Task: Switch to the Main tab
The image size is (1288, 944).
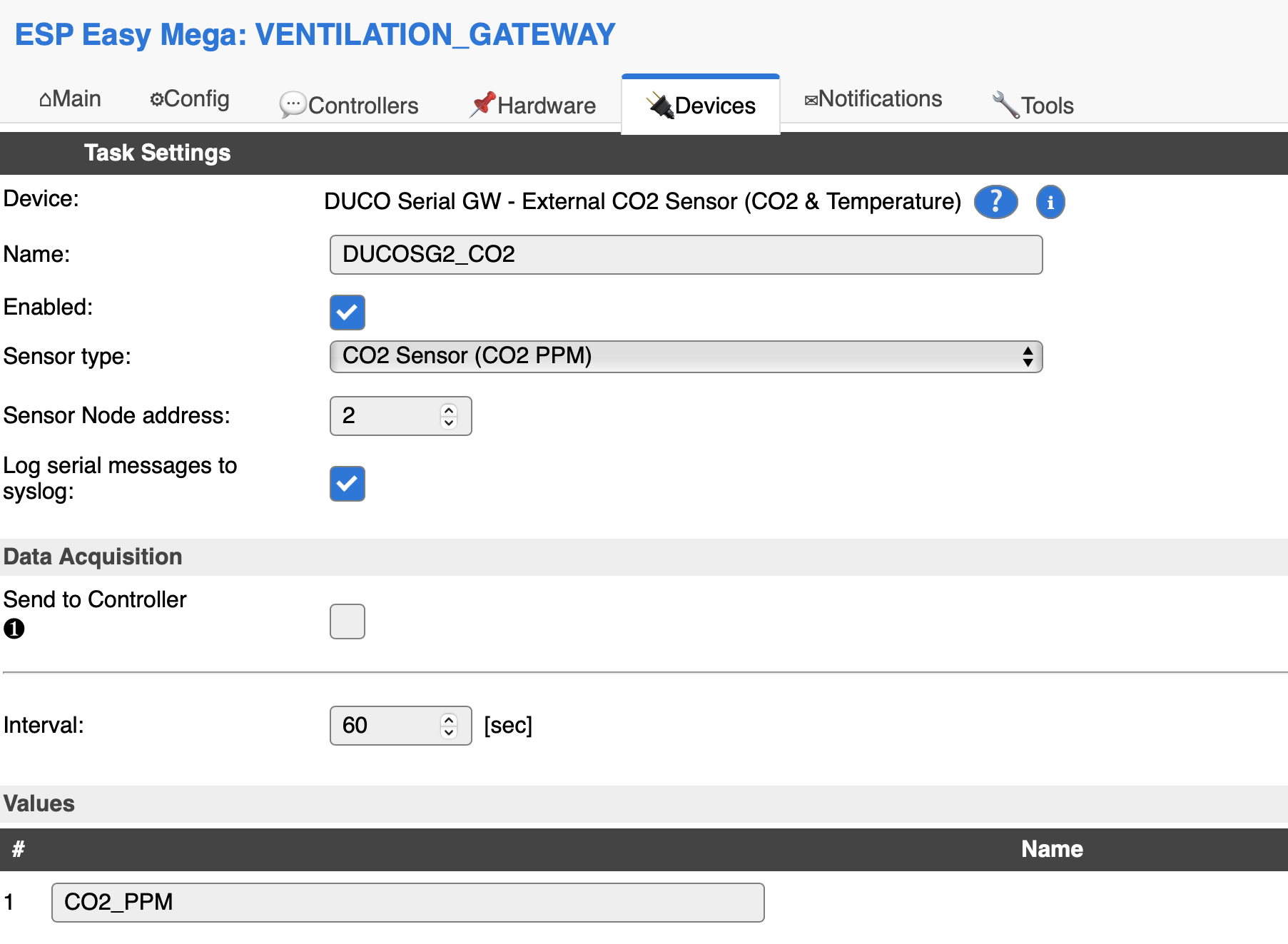Action: [70, 98]
